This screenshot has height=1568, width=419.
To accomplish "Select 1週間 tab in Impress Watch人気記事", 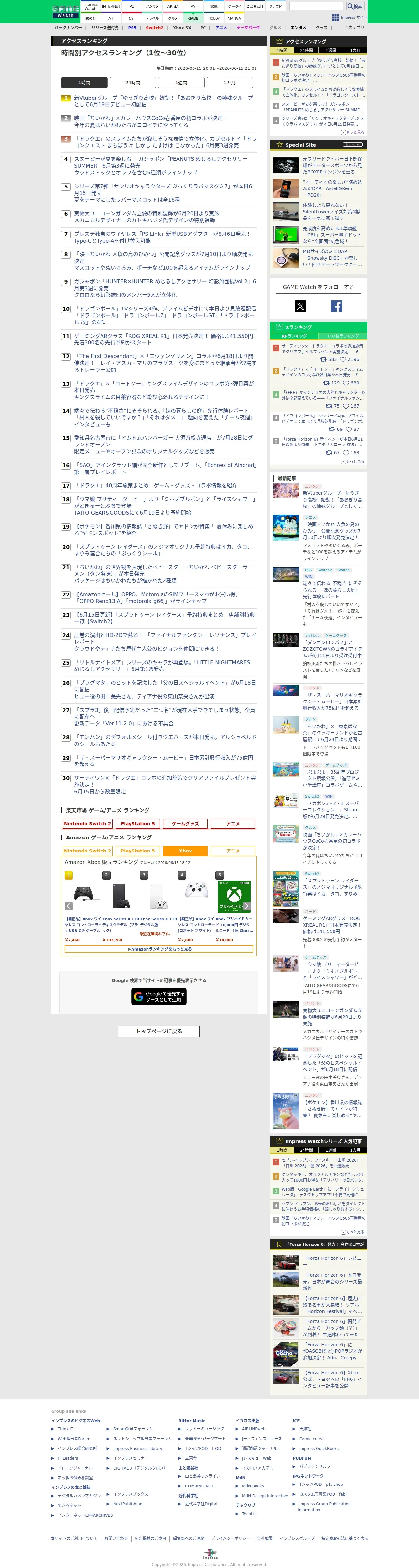I will pos(331,1151).
